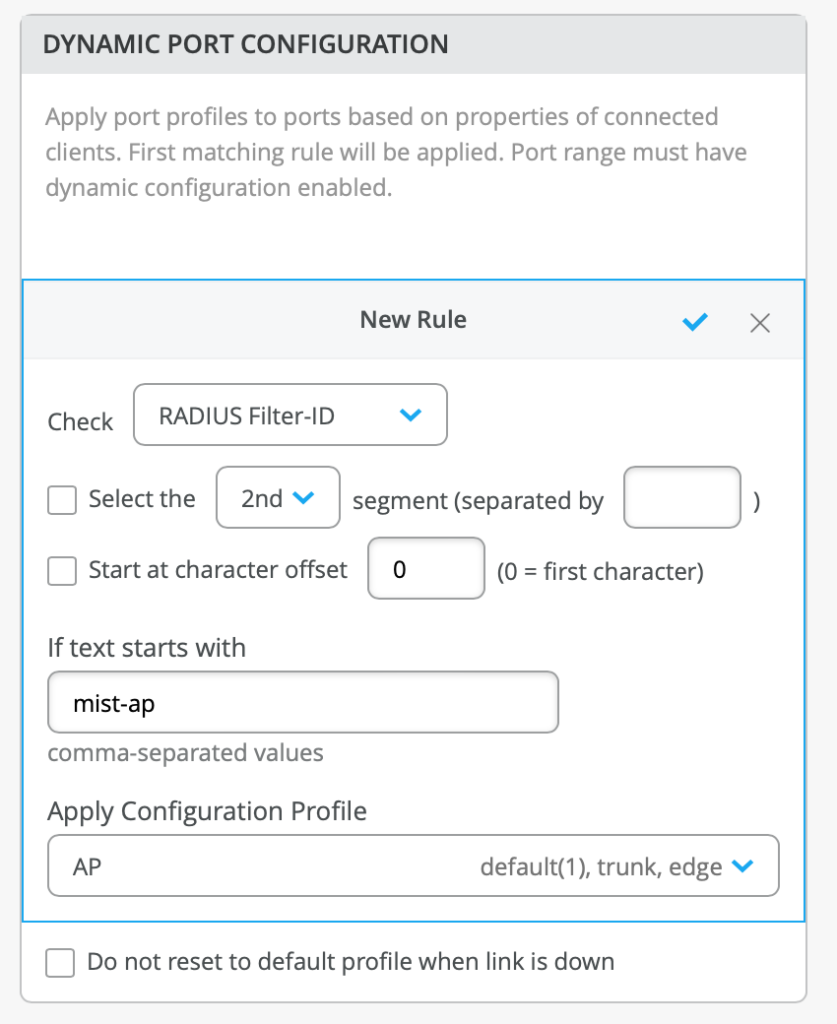The width and height of the screenshot is (837, 1024).
Task: Click the text field containing mist-ap
Action: (x=302, y=704)
